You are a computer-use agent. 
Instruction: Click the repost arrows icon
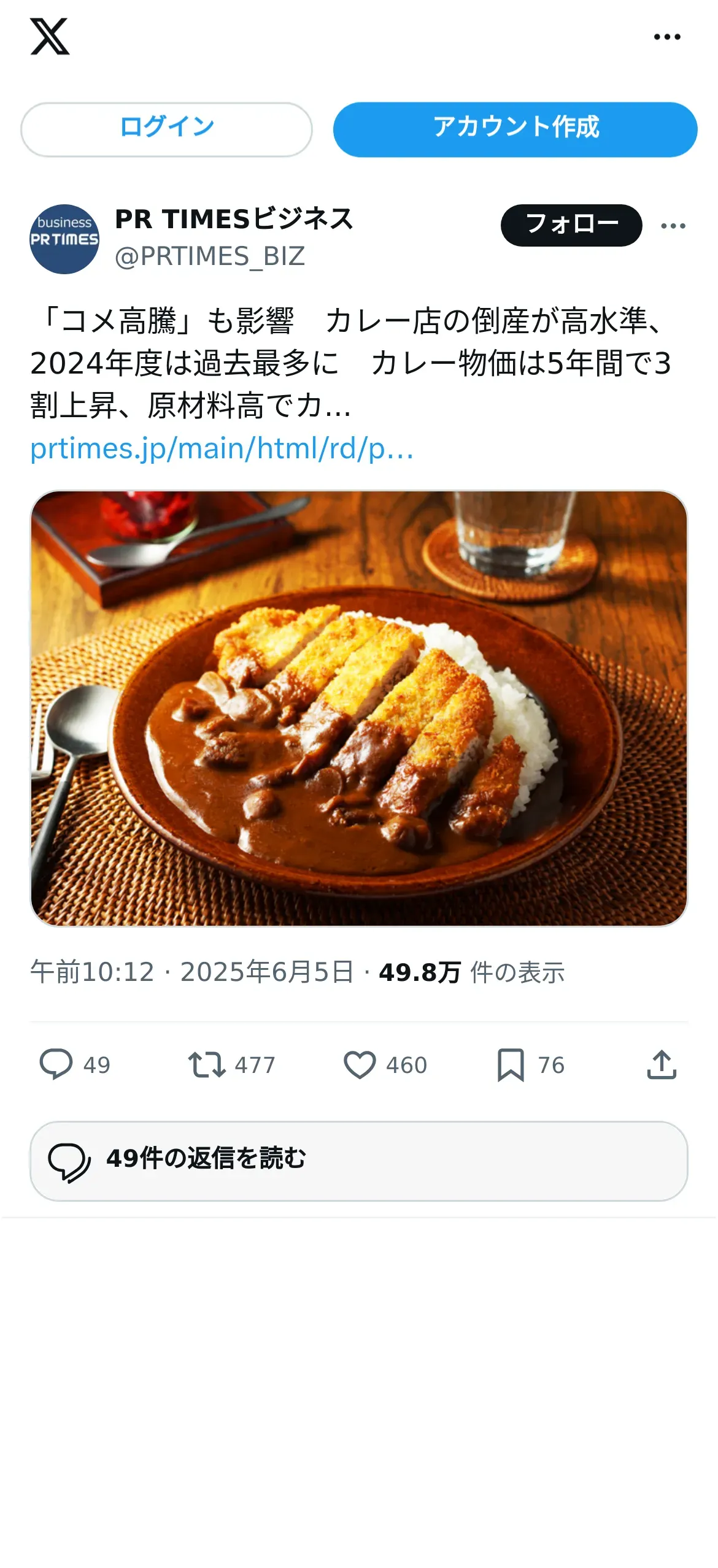(206, 1064)
